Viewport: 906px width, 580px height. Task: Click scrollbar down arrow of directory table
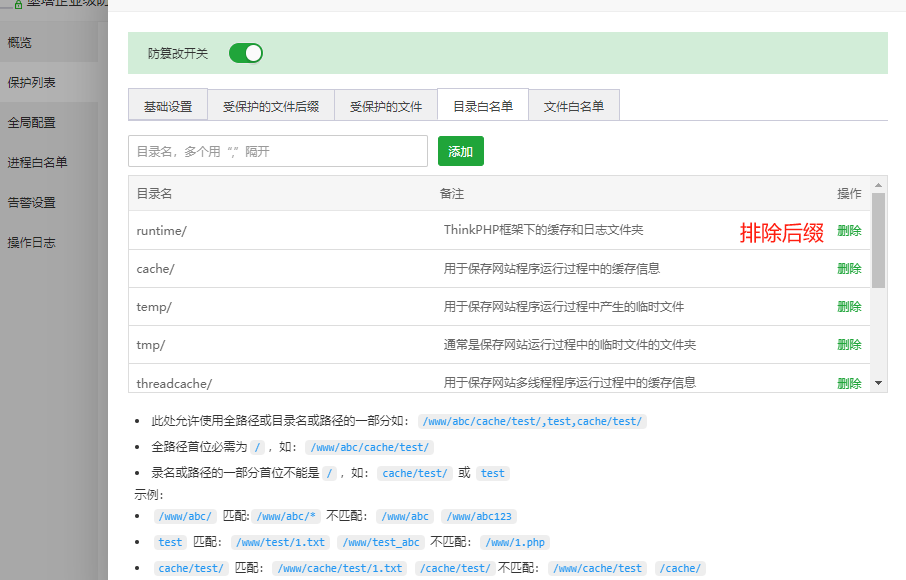[878, 383]
